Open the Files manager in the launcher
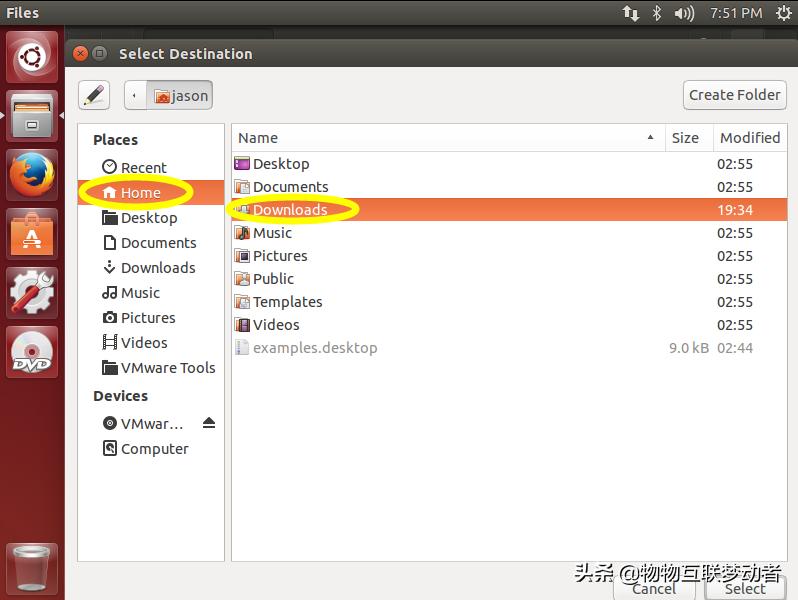The image size is (798, 600). pyautogui.click(x=32, y=116)
